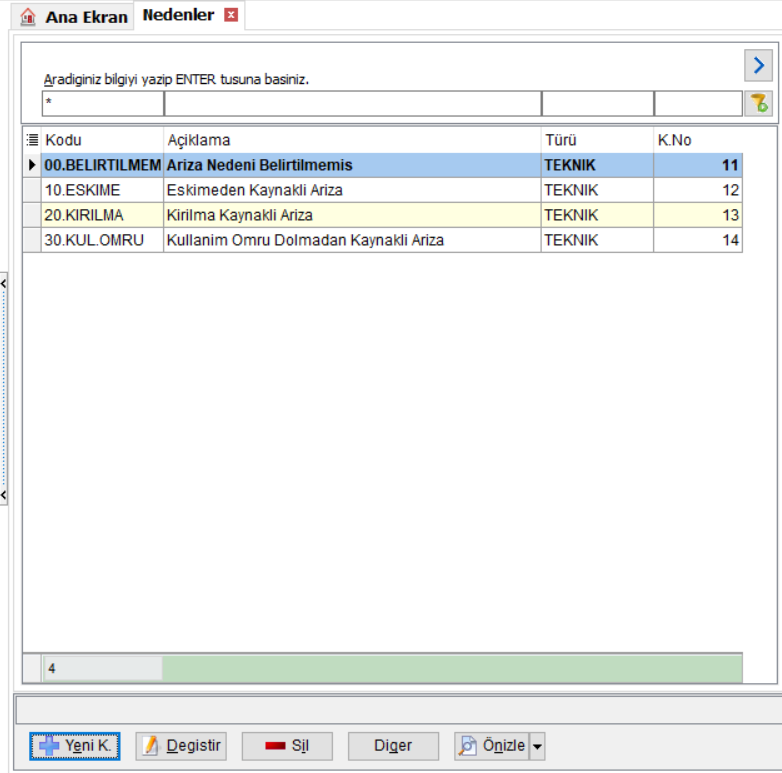
Task: Click the funnel filter icon button
Action: 758,103
